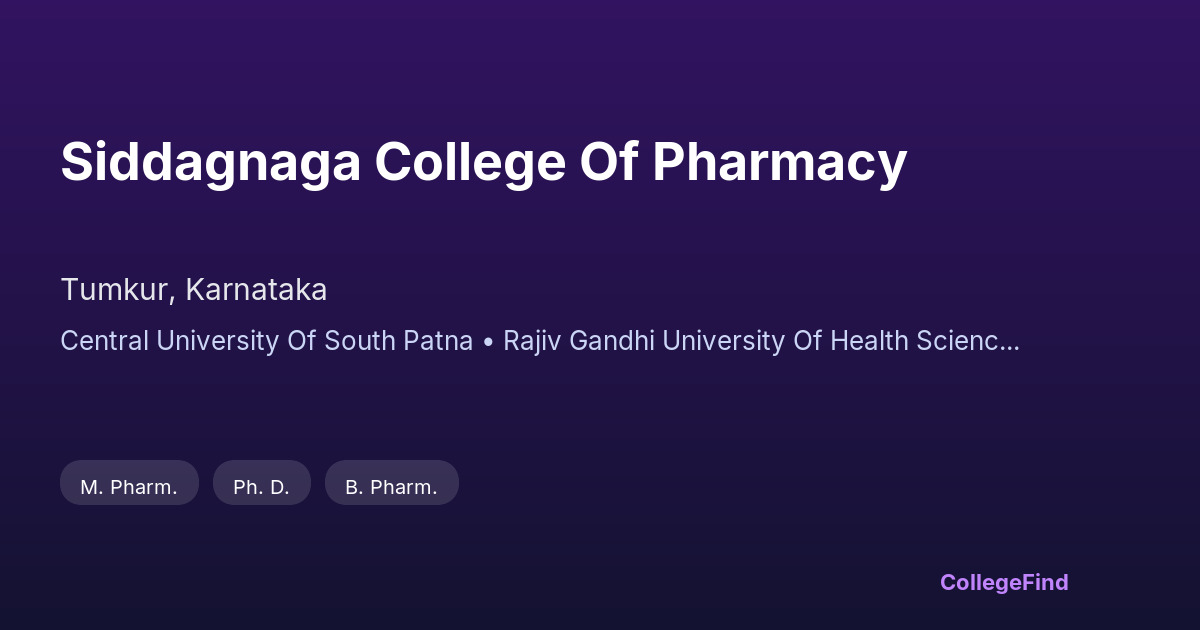Click the word Tumkur in the location
The image size is (1200, 630).
point(116,290)
